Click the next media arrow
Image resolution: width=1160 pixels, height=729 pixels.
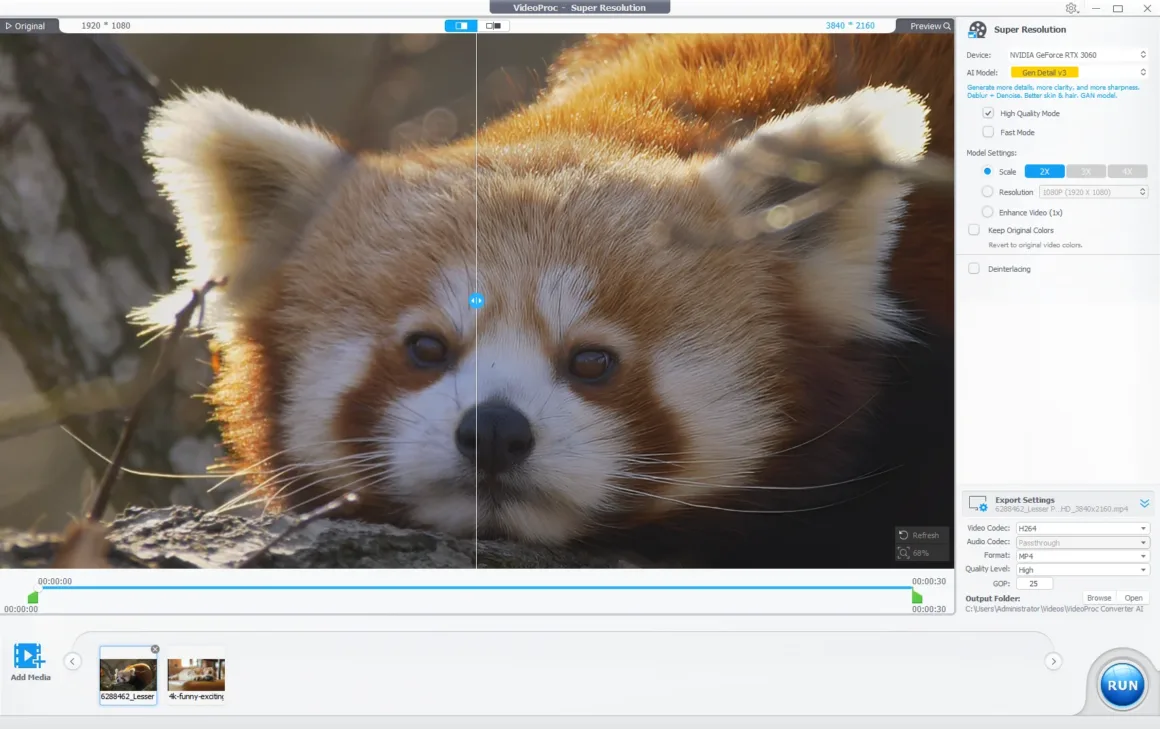[x=1053, y=661]
